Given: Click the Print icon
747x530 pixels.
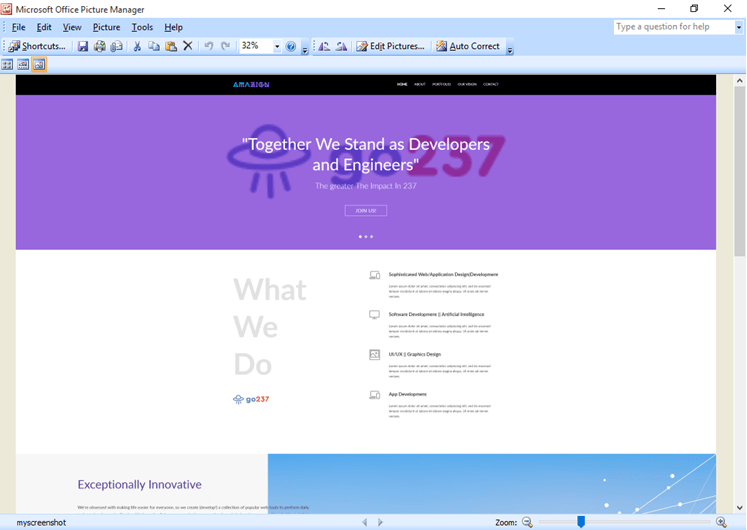Looking at the screenshot, I should (x=100, y=46).
